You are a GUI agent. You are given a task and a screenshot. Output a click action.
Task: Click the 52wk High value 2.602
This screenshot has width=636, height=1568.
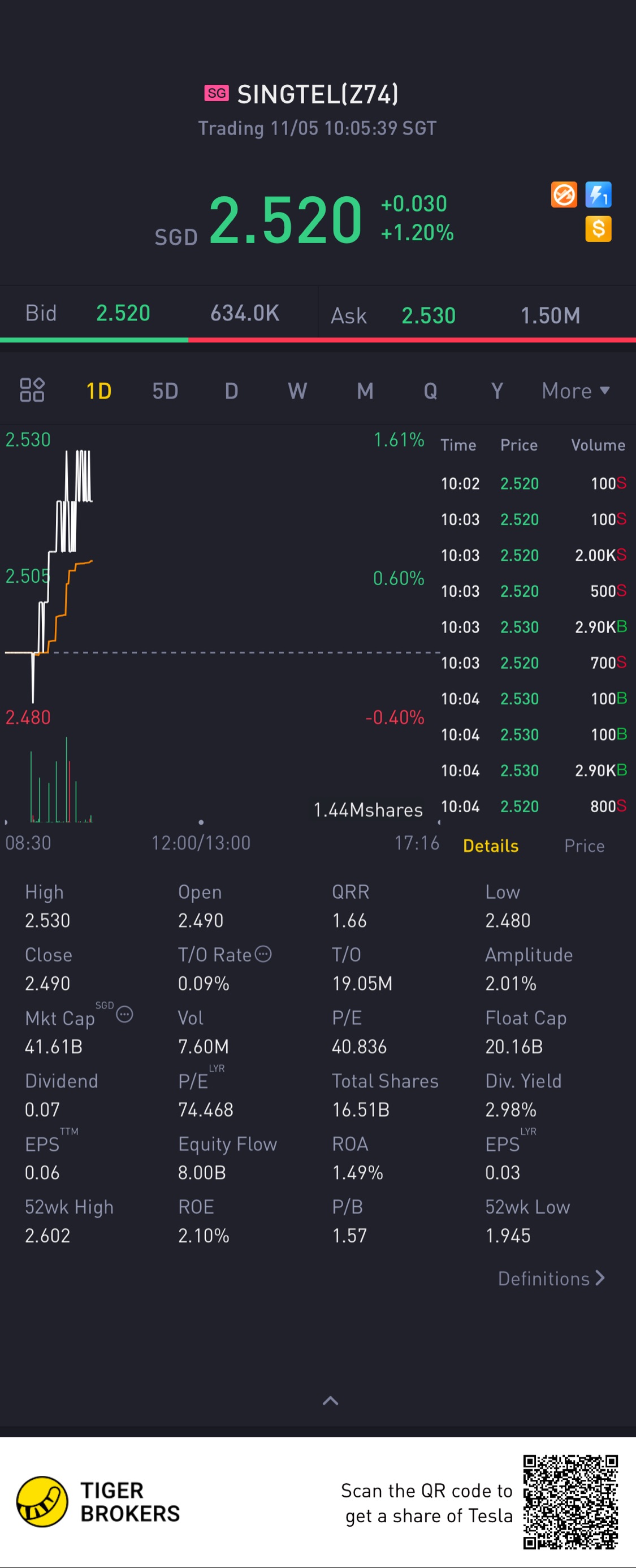(47, 1236)
